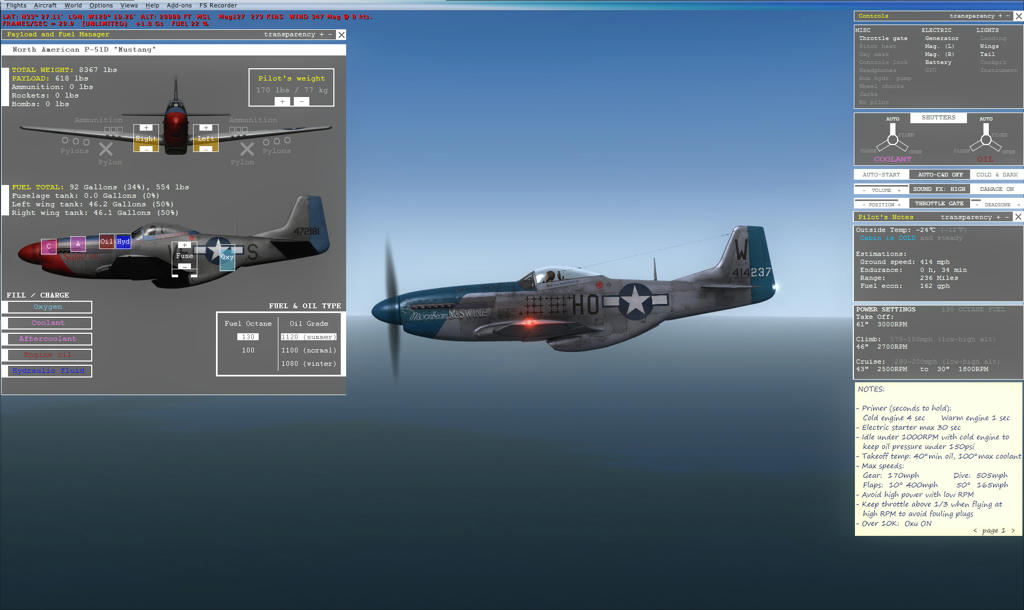1024x610 pixels.
Task: Select 130 fuel octane
Action: point(248,337)
